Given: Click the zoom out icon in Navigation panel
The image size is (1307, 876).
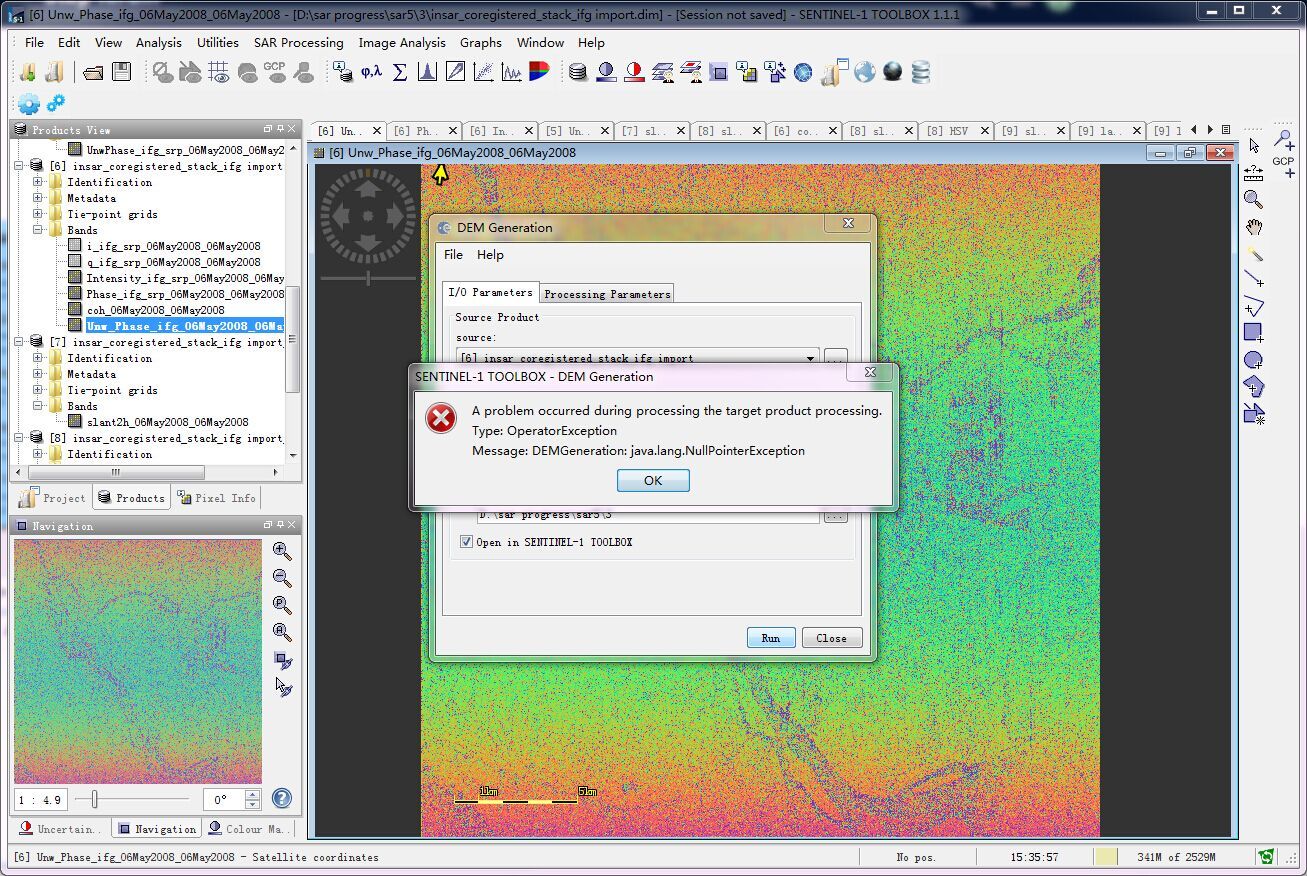Looking at the screenshot, I should click(x=283, y=578).
